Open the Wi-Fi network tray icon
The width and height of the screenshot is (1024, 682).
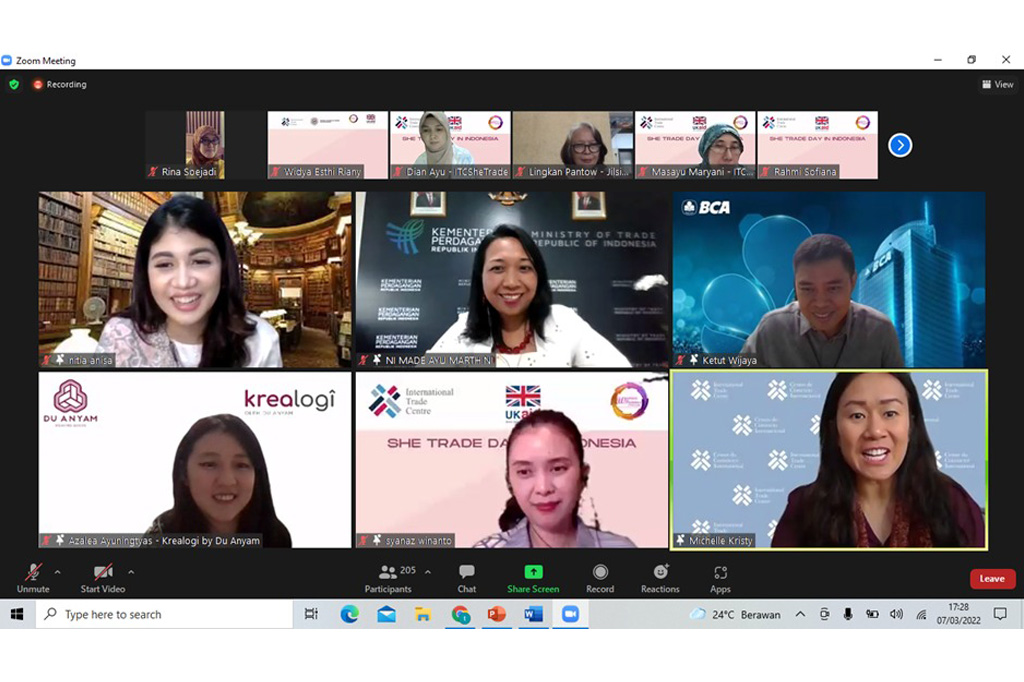click(x=921, y=614)
